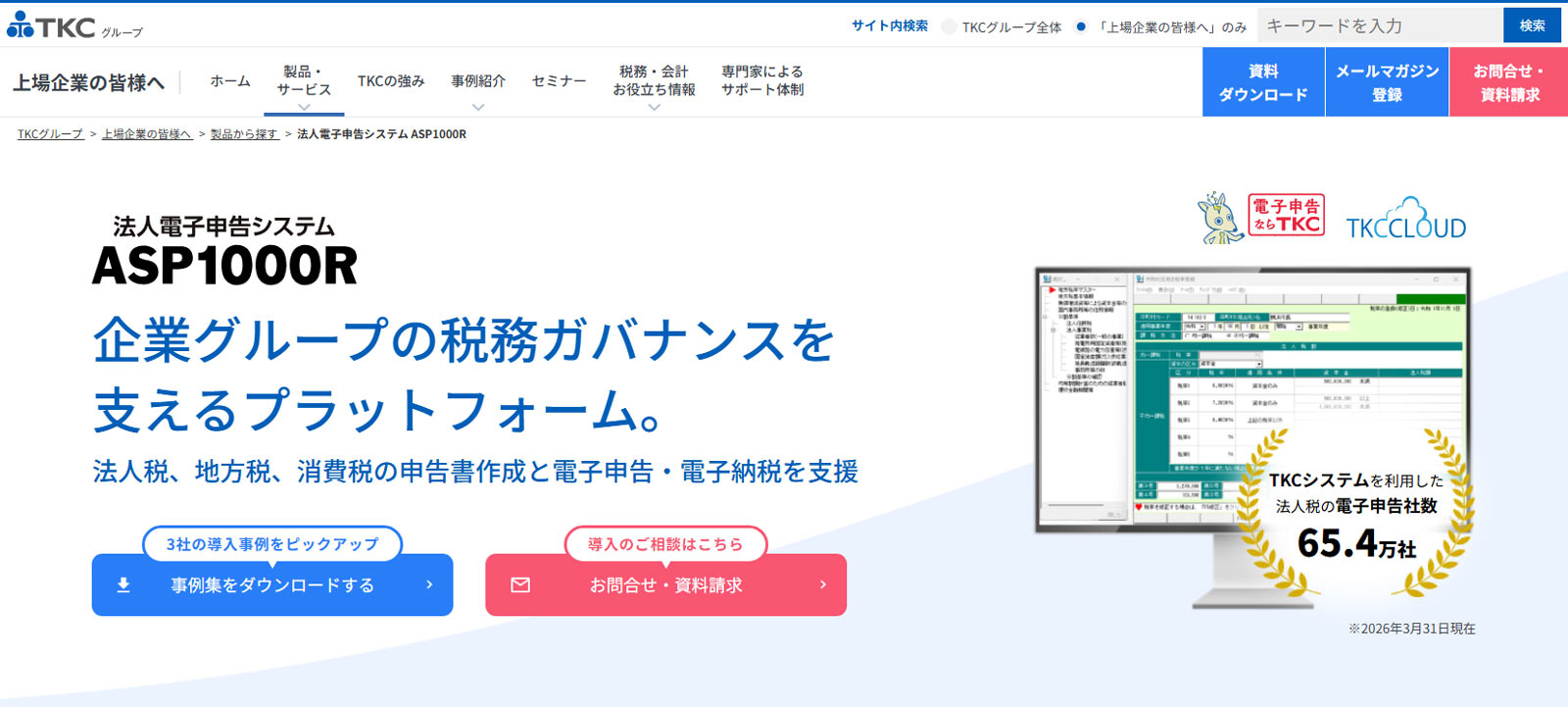The image size is (1568, 707).
Task: Focus the キーワードを入力 search field
Action: pyautogui.click(x=1380, y=25)
